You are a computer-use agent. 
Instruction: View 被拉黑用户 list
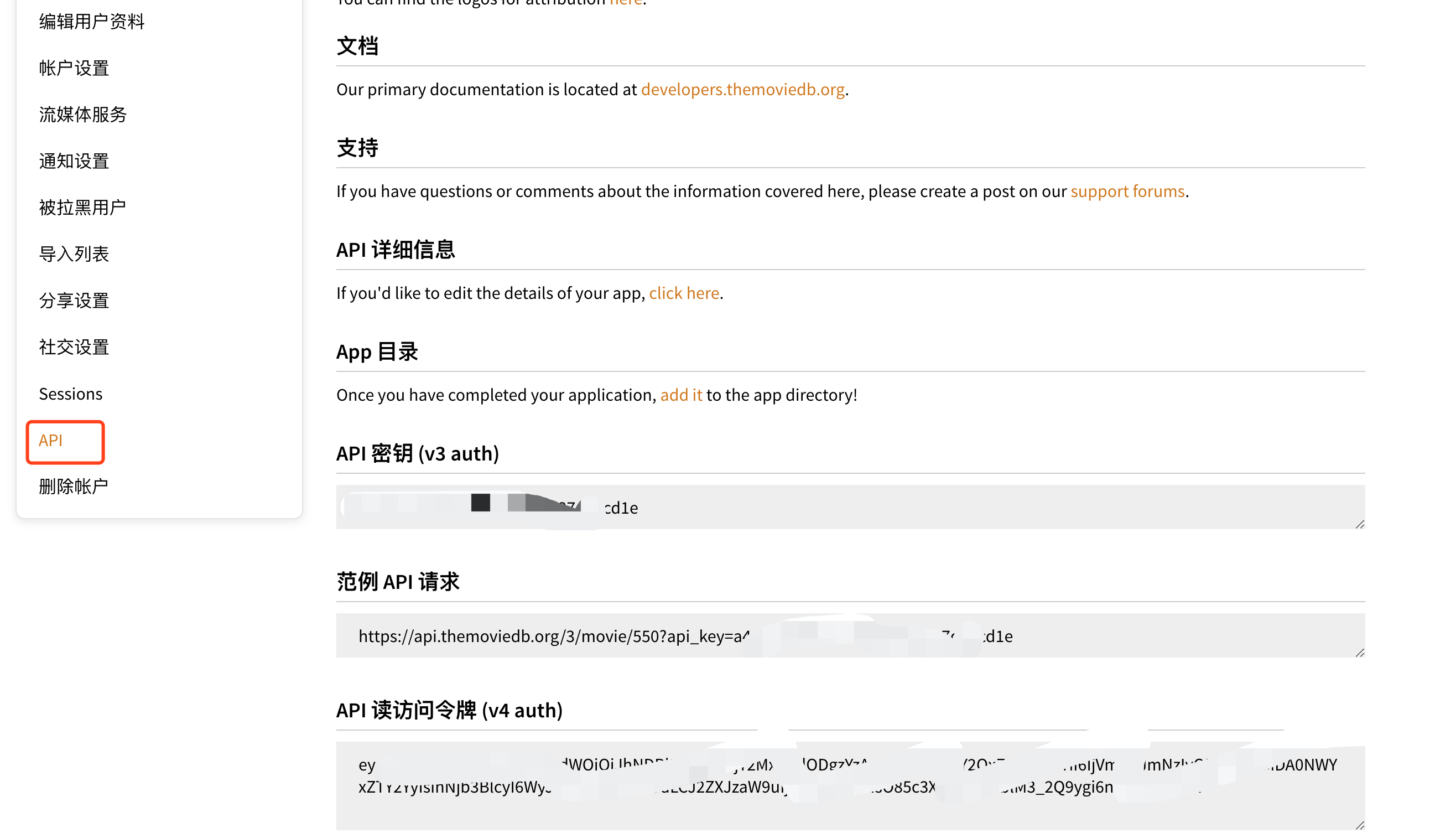coord(82,207)
